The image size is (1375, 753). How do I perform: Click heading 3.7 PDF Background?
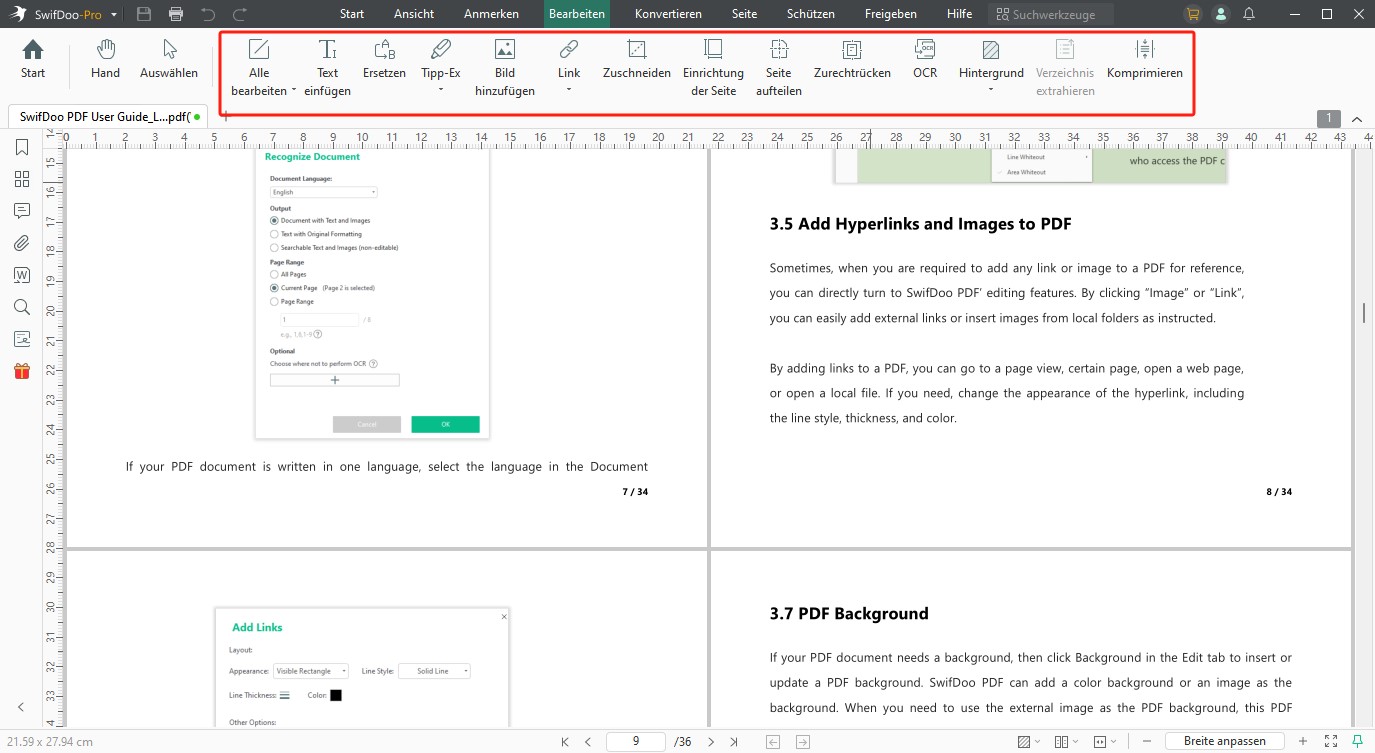coord(849,613)
